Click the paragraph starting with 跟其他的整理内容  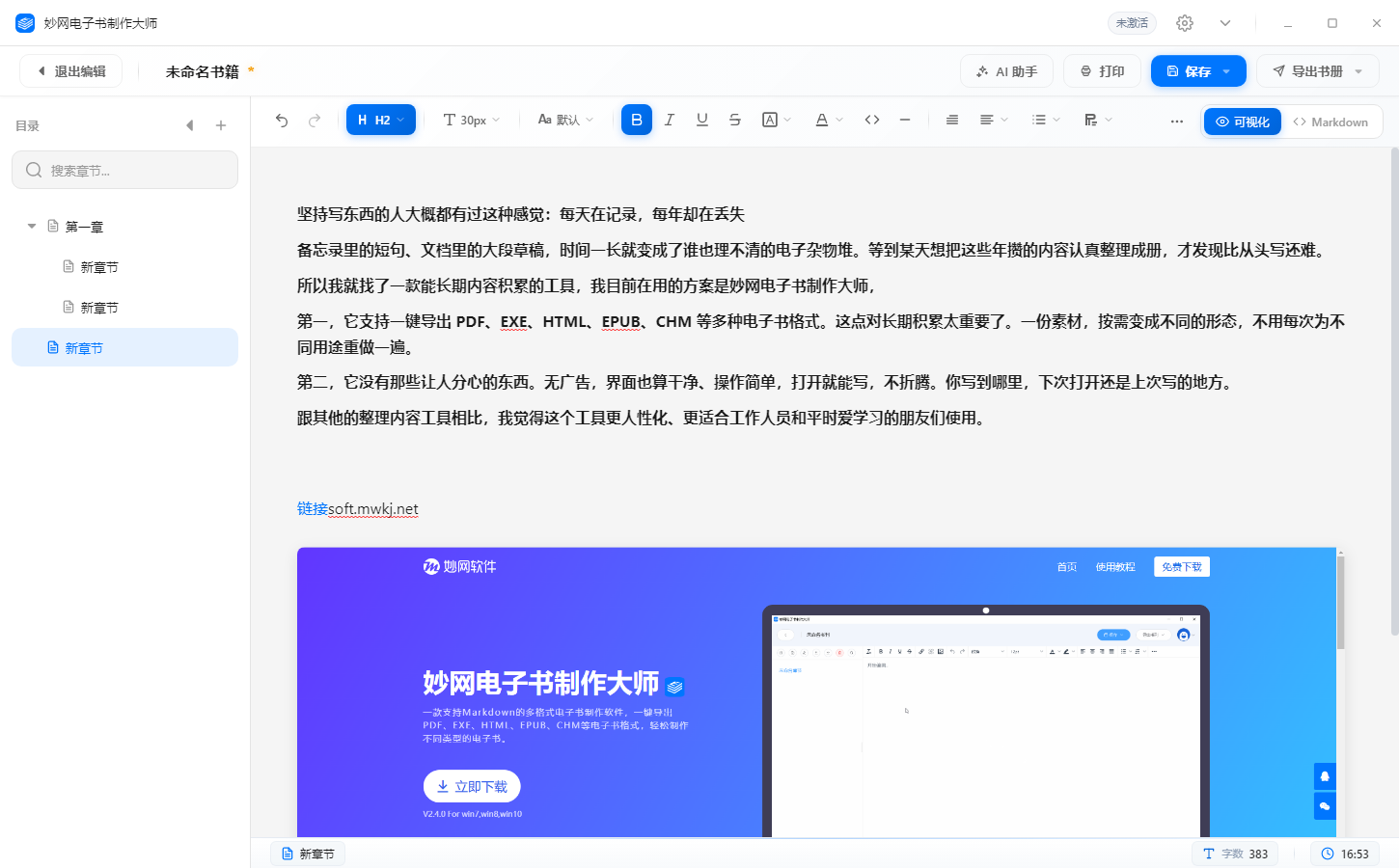click(643, 418)
